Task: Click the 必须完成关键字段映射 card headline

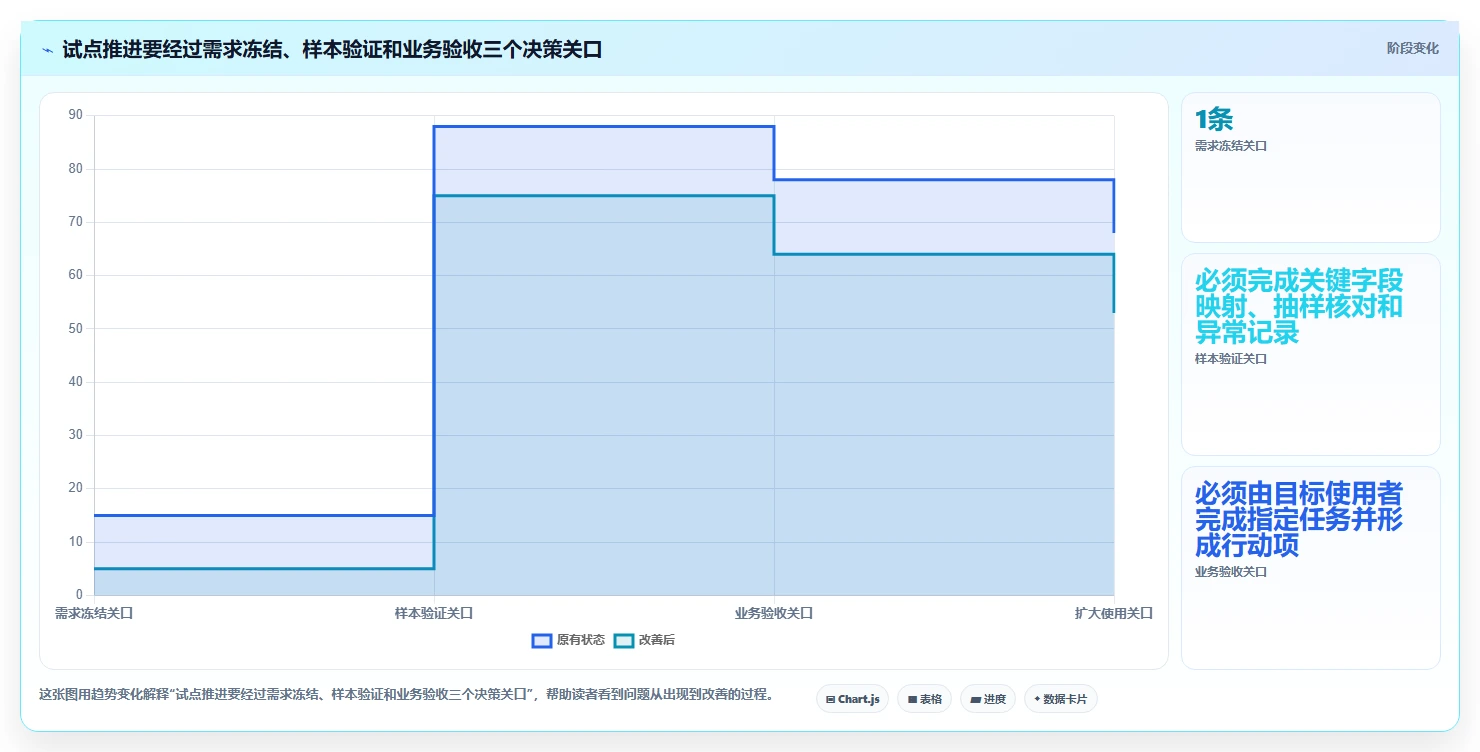Action: pos(1299,306)
